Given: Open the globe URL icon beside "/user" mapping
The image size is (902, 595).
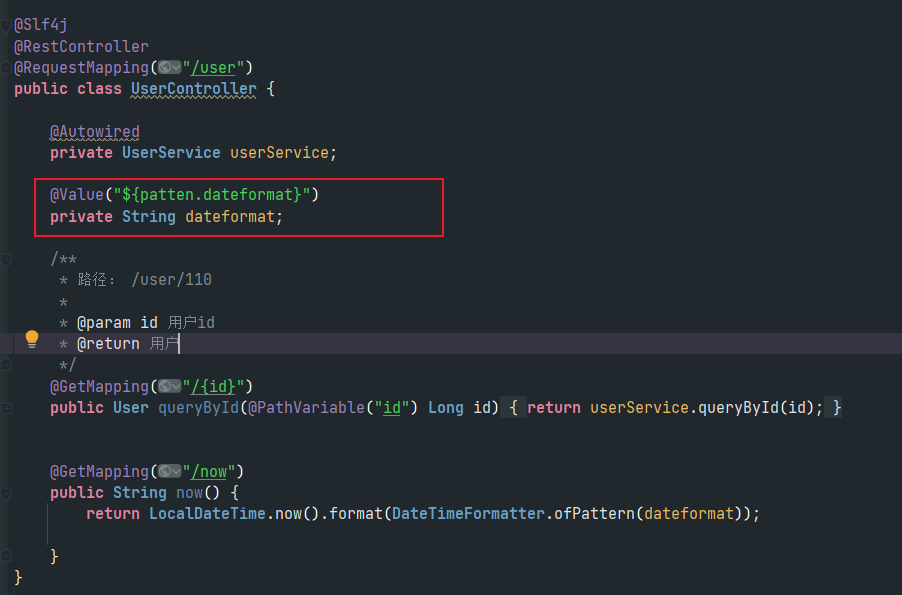Looking at the screenshot, I should point(170,67).
